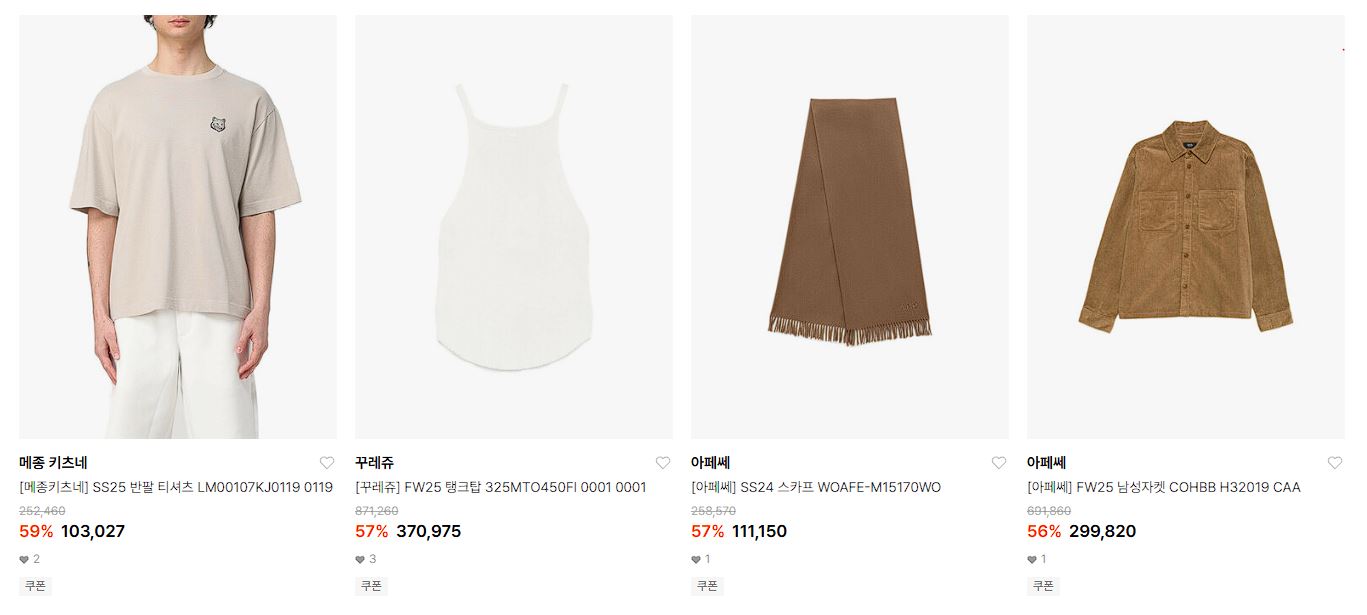Click the 쿠폰 badge under the t-shirt
Image resolution: width=1367 pixels, height=615 pixels.
point(35,586)
